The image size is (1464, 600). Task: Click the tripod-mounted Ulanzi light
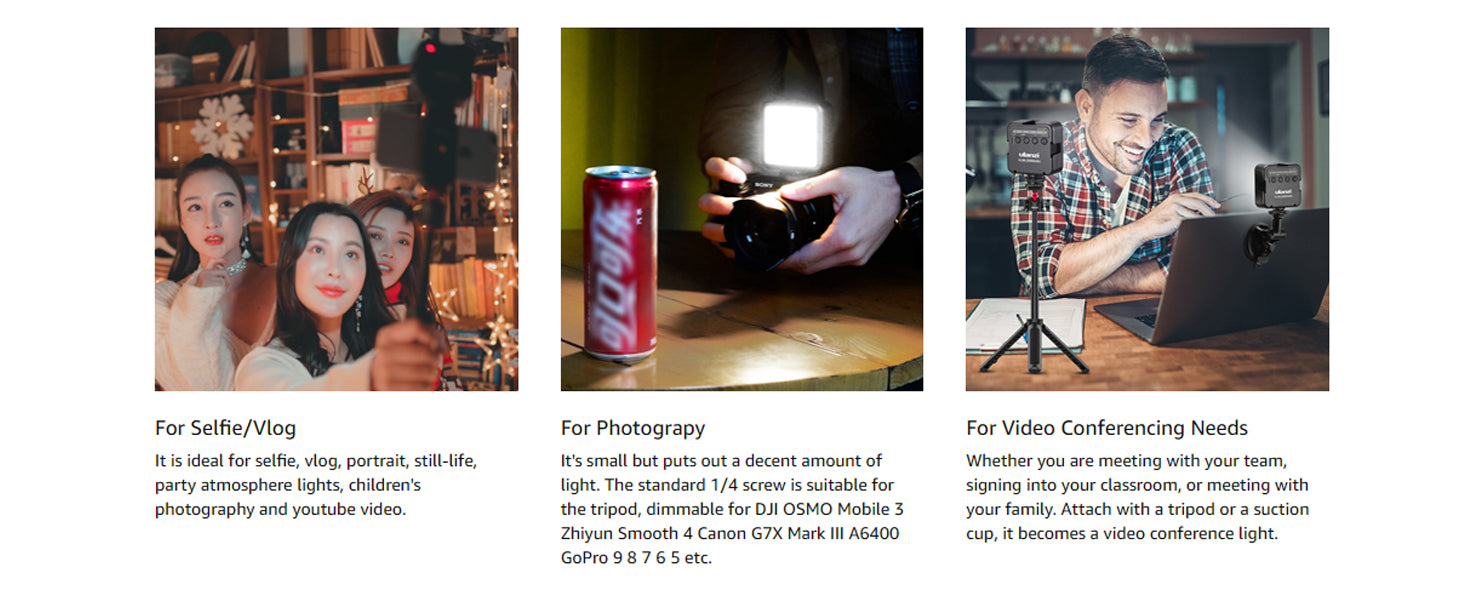[1034, 146]
